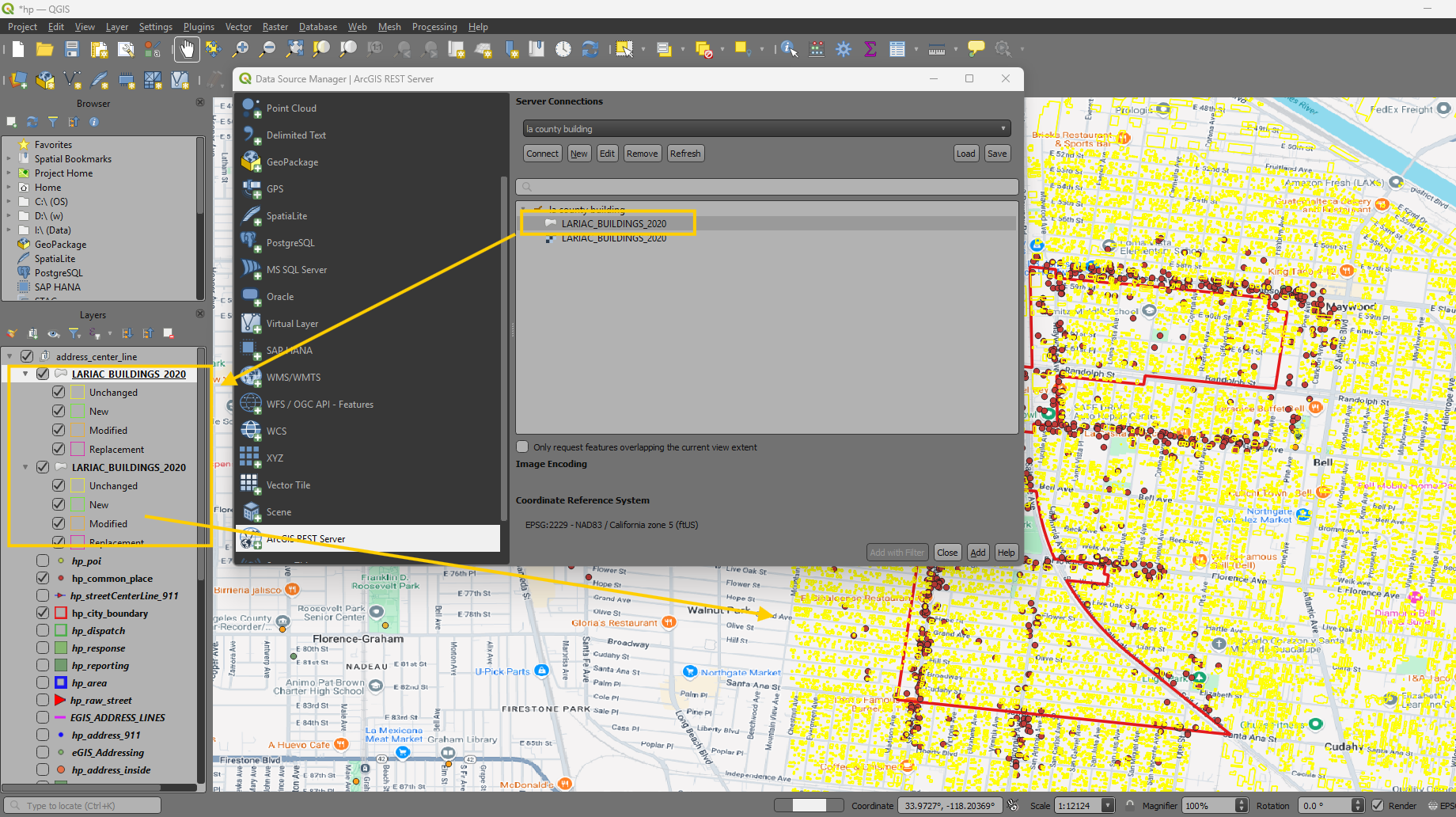1456x817 pixels.
Task: Click the Save Project floppy icon
Action: [x=72, y=49]
